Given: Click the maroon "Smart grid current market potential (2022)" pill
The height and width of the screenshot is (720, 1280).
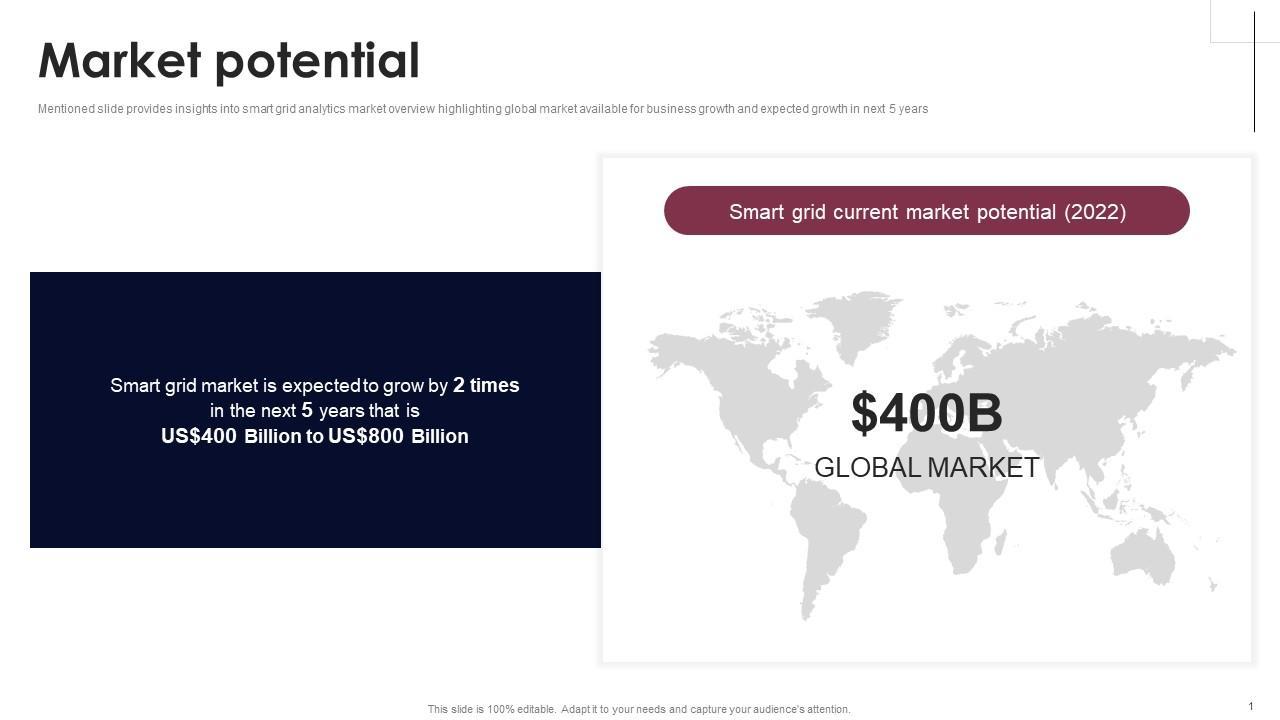Looking at the screenshot, I should point(926,211).
